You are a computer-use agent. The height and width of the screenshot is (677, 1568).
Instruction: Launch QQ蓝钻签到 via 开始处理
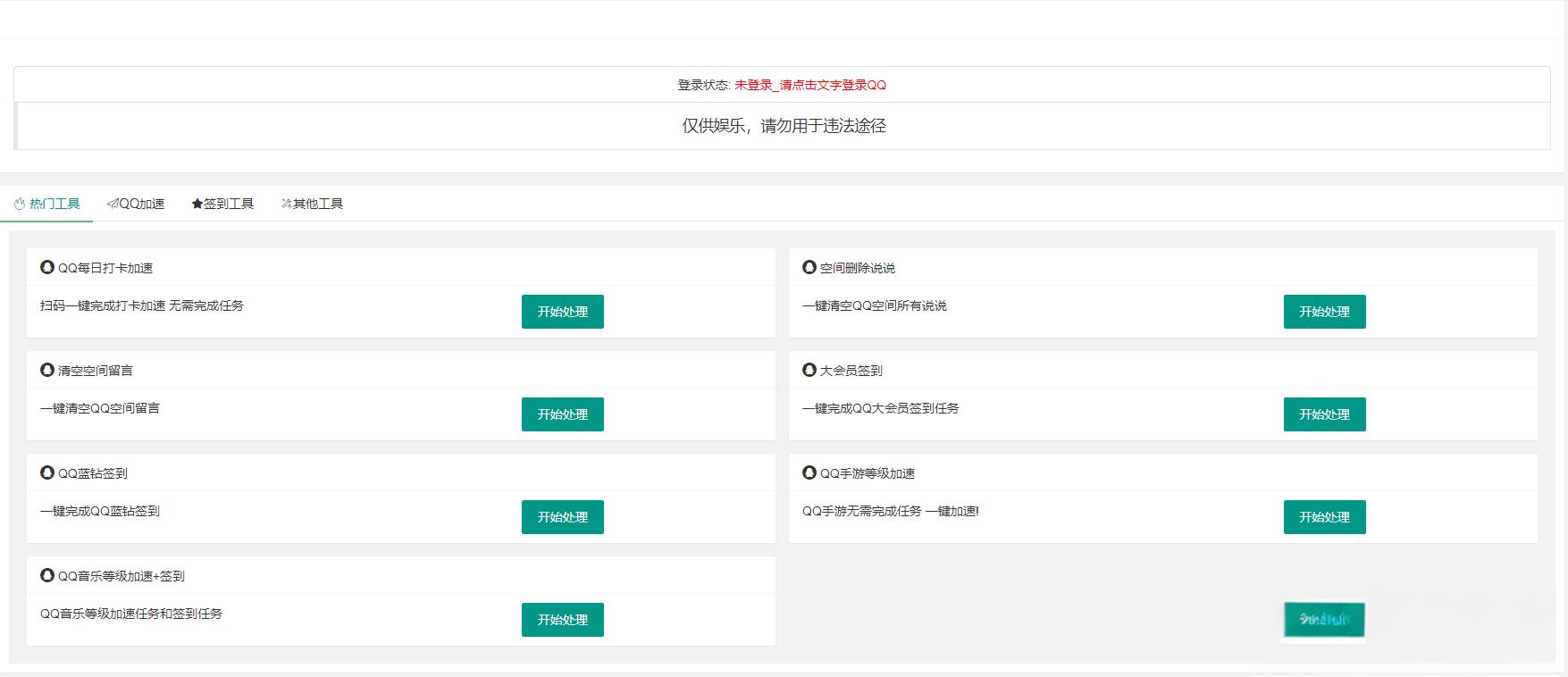coord(563,517)
